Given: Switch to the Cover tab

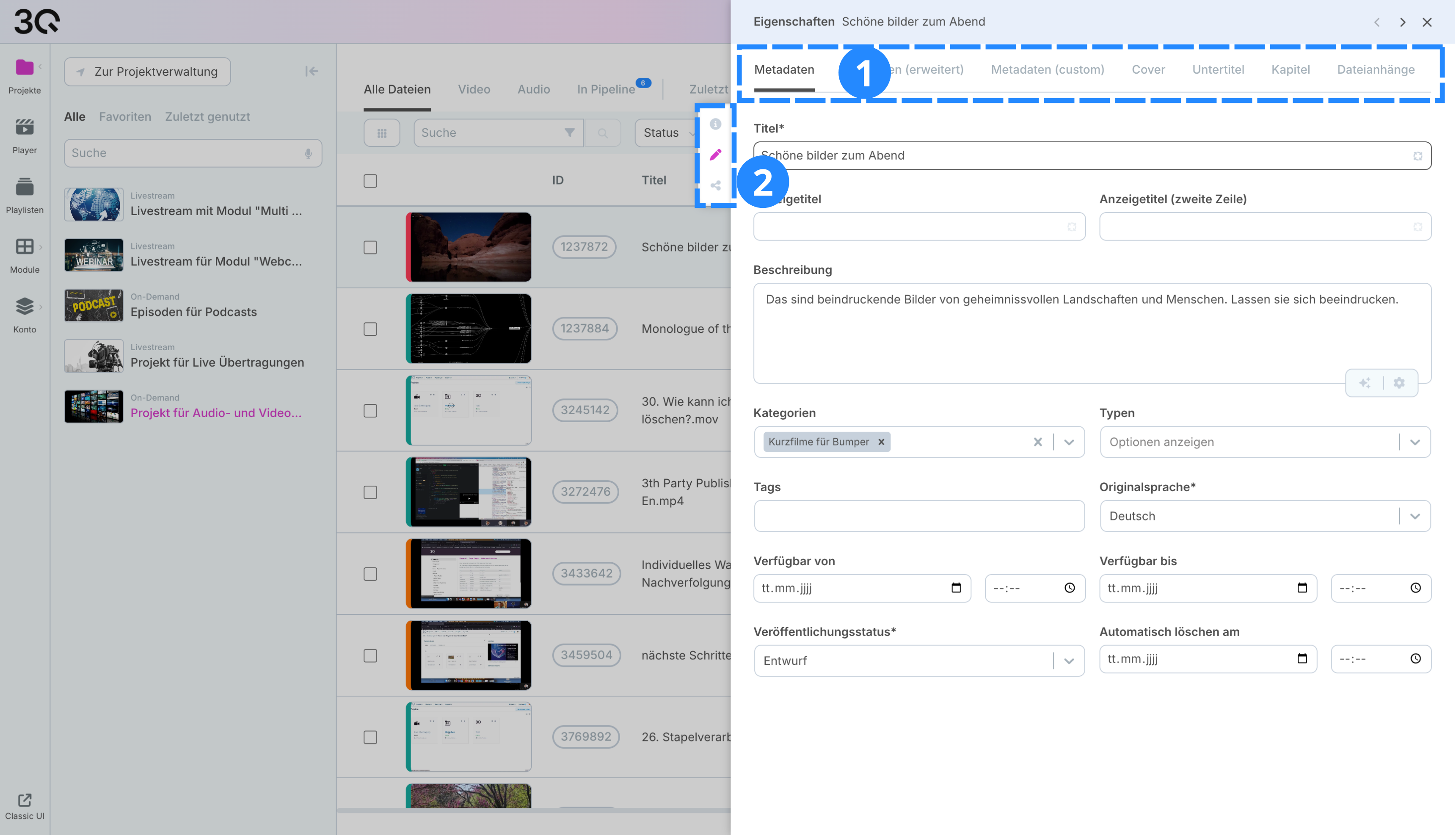Looking at the screenshot, I should pos(1148,69).
